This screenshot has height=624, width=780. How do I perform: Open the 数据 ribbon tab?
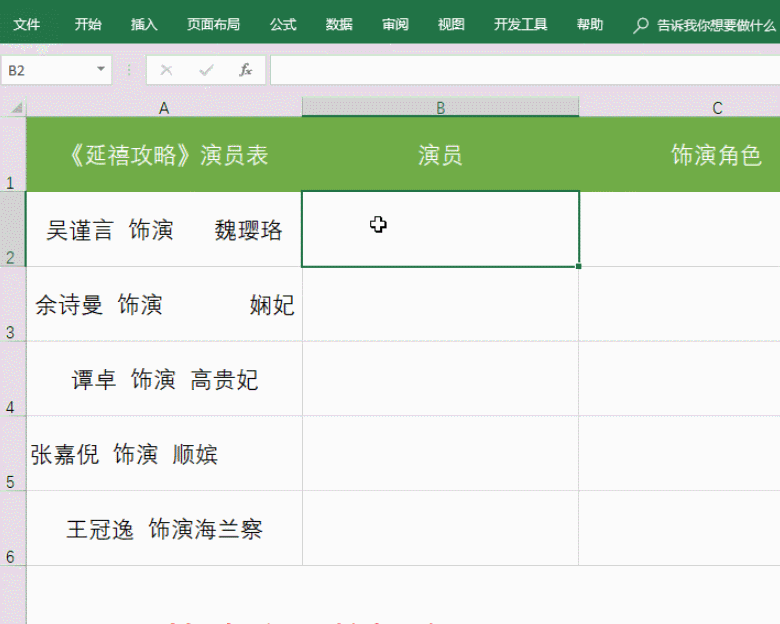pyautogui.click(x=339, y=24)
